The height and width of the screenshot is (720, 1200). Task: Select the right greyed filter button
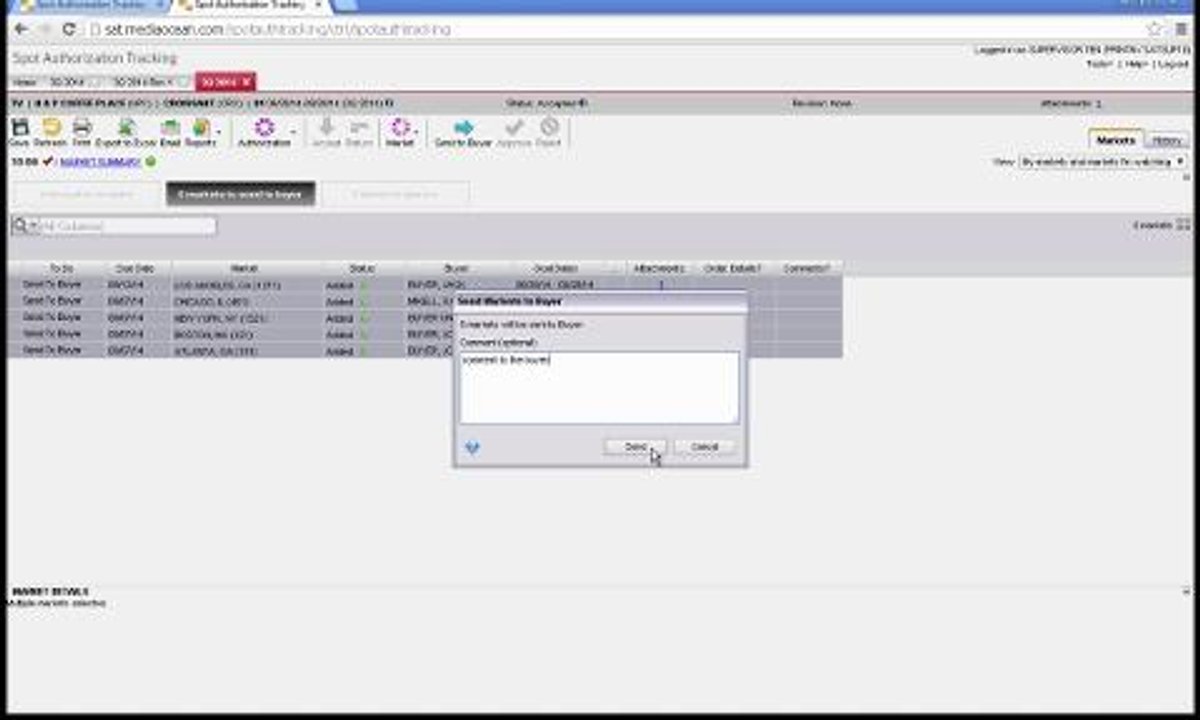click(x=395, y=194)
